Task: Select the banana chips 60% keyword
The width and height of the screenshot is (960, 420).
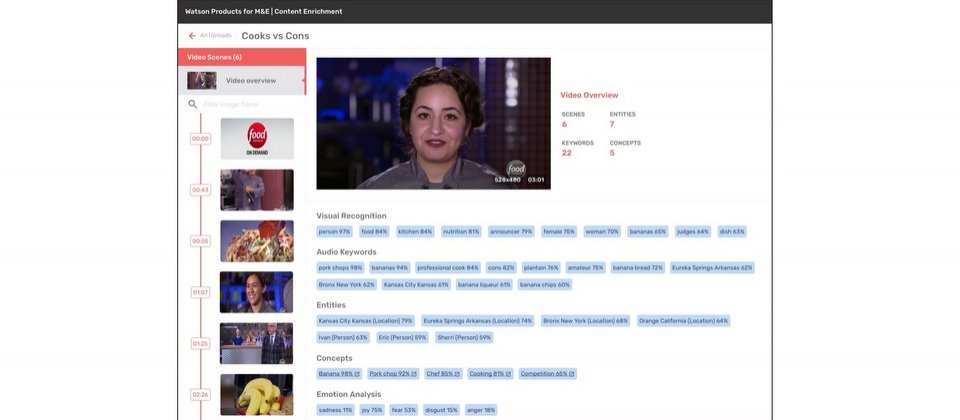Action: pos(545,285)
